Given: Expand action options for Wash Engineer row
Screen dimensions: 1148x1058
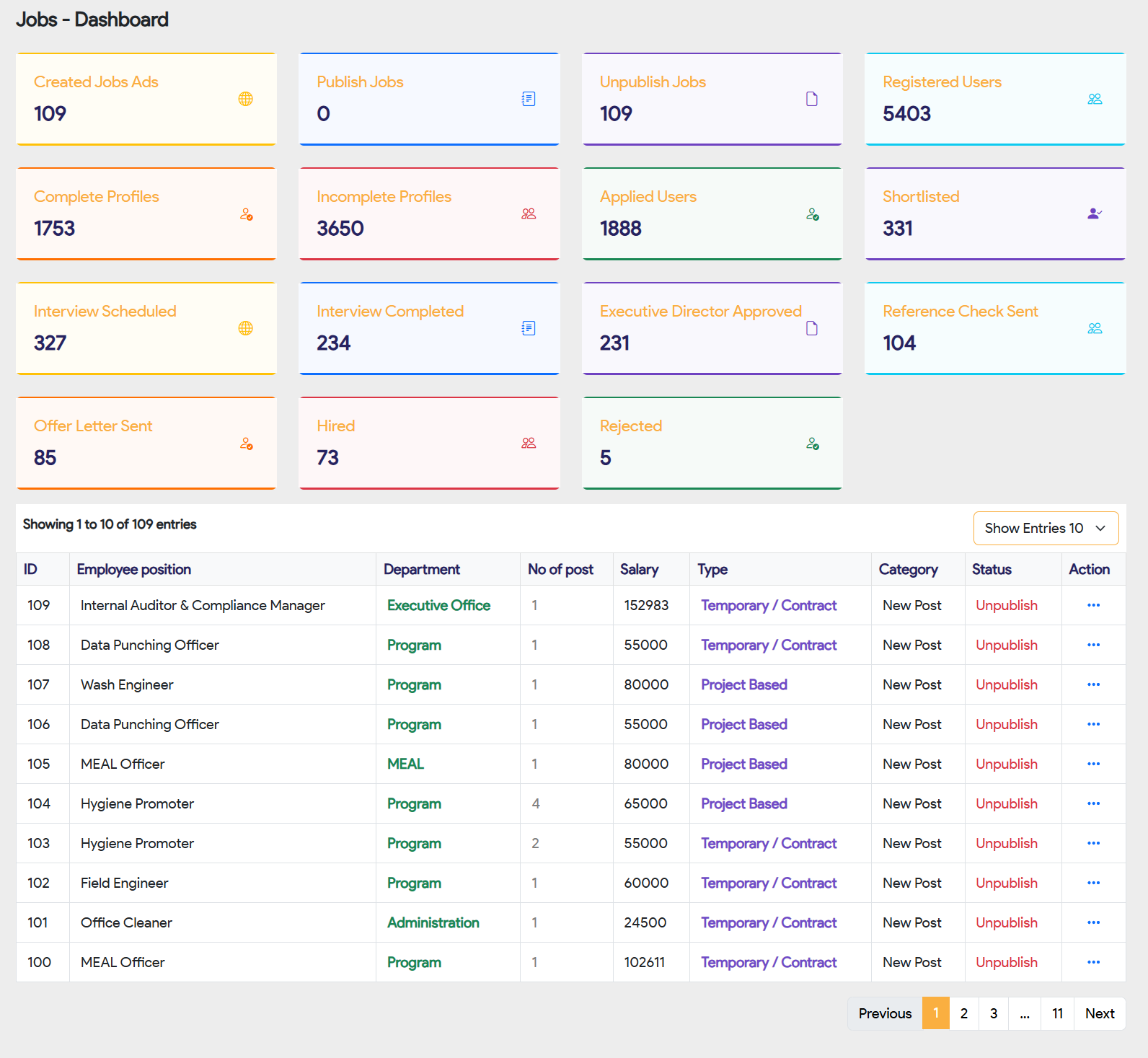Looking at the screenshot, I should (x=1093, y=684).
